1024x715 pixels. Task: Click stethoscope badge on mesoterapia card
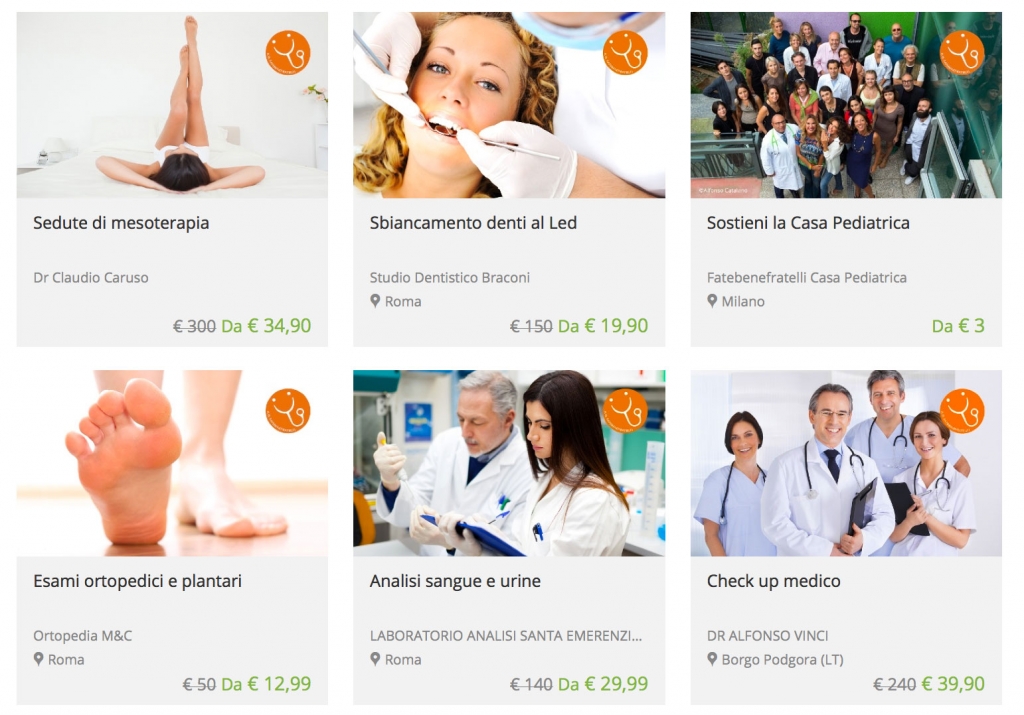[x=288, y=52]
